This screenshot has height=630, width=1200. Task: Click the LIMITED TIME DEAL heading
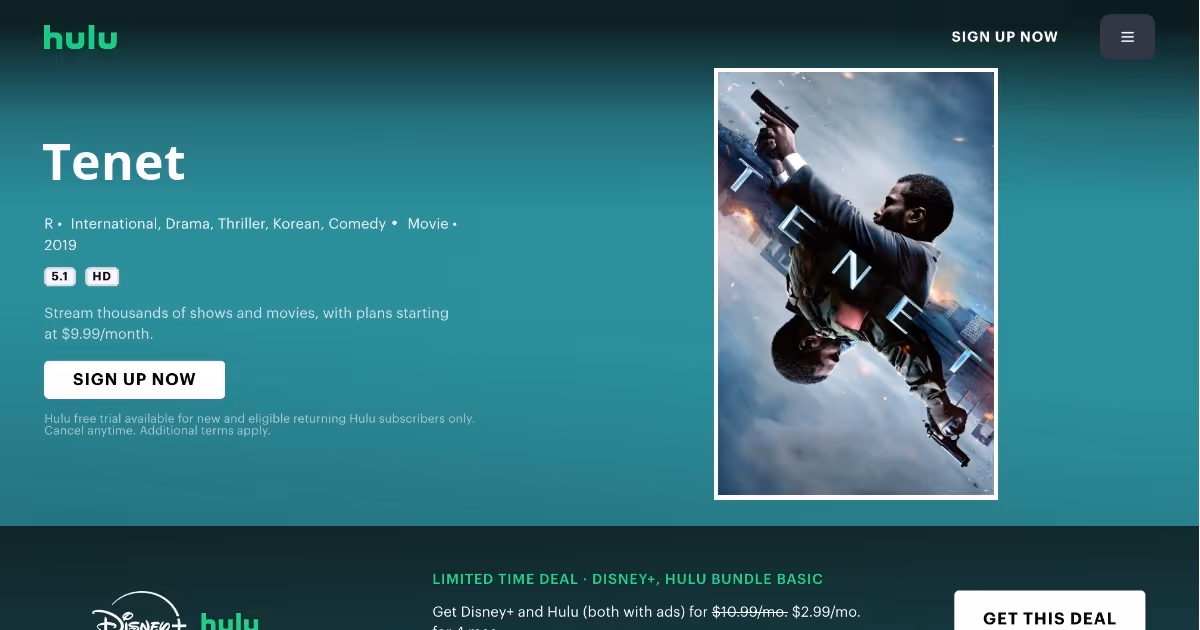pos(628,579)
